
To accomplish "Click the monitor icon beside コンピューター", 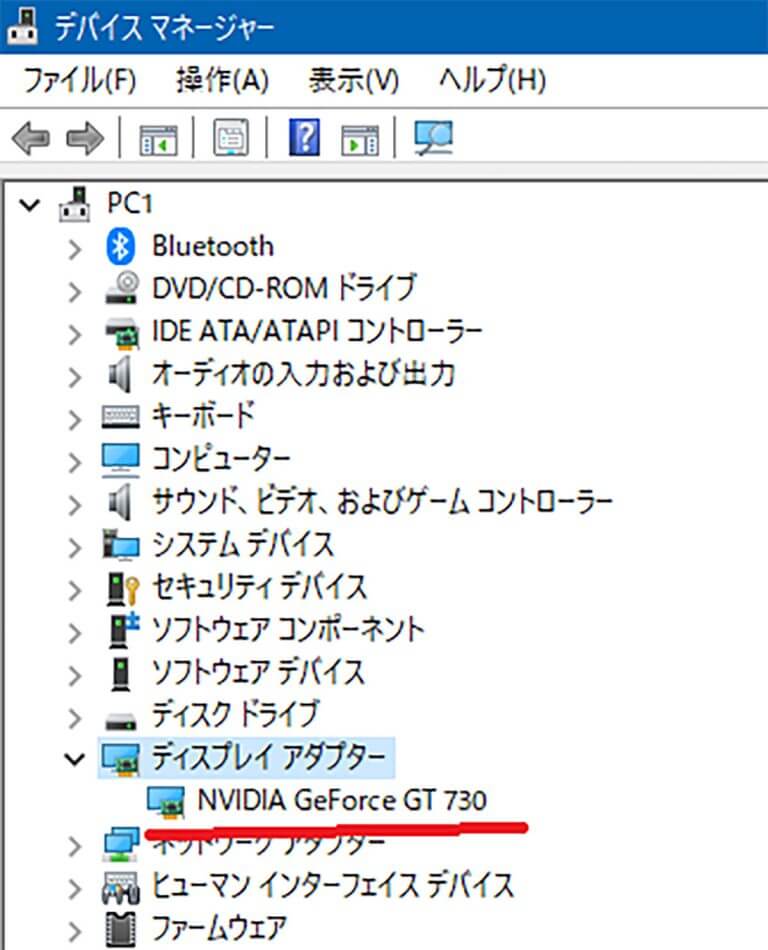I will [x=121, y=460].
